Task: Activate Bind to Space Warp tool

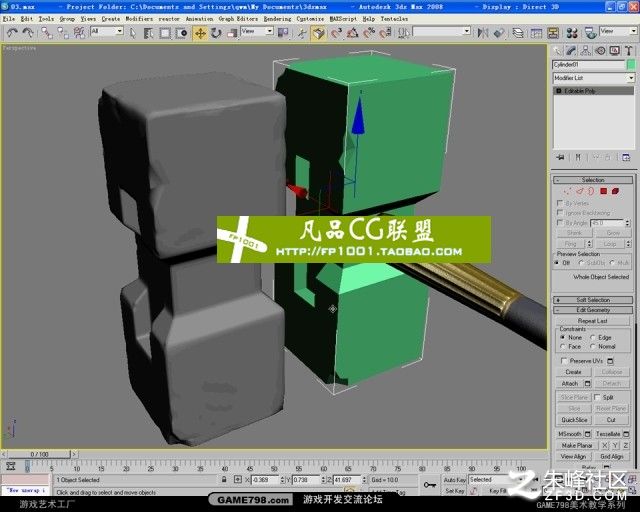Action: pyautogui.click(x=79, y=33)
